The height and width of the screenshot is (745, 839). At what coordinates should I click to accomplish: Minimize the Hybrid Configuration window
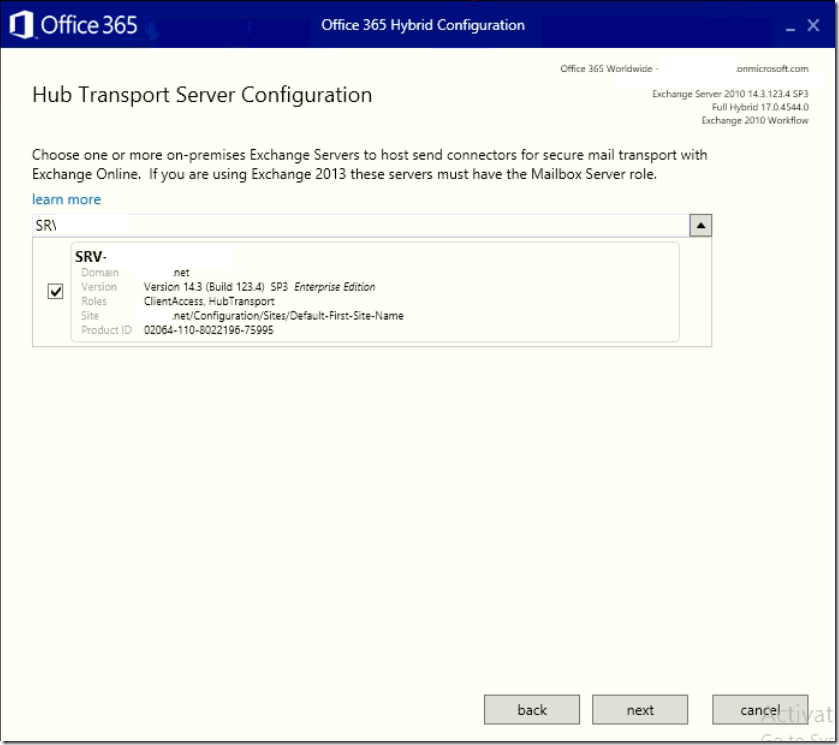coord(790,27)
